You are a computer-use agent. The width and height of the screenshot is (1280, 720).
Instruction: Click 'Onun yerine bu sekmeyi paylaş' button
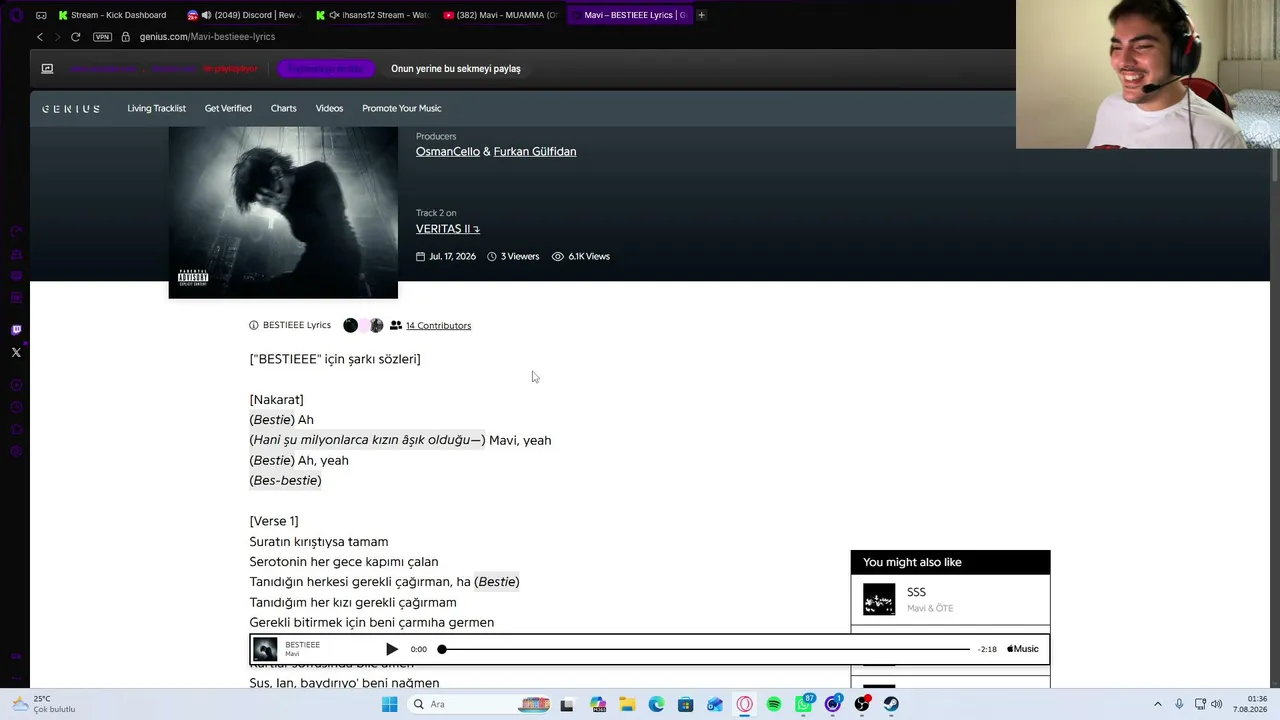pos(456,69)
